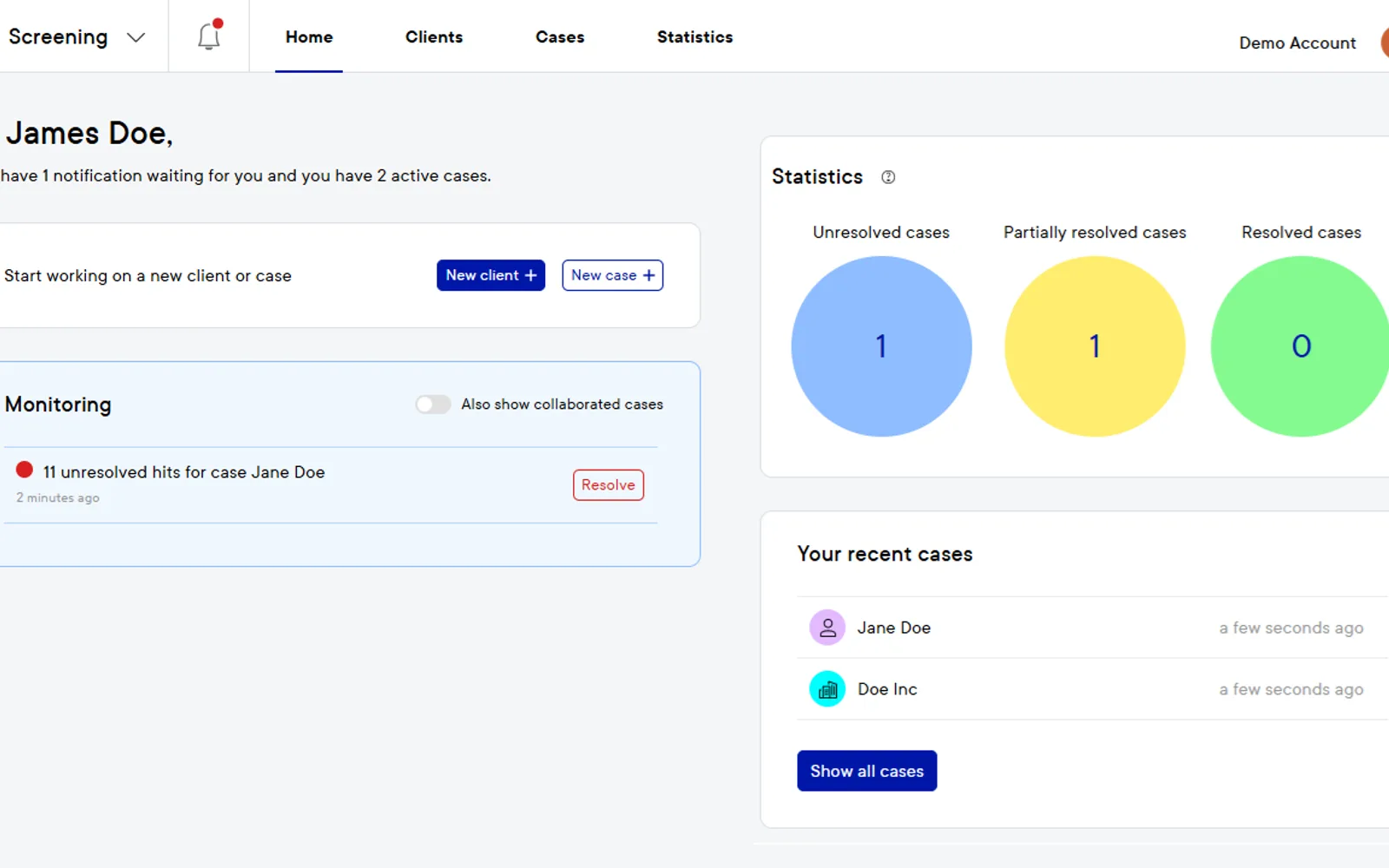Click the 'Unresolved cases' label

pyautogui.click(x=881, y=233)
